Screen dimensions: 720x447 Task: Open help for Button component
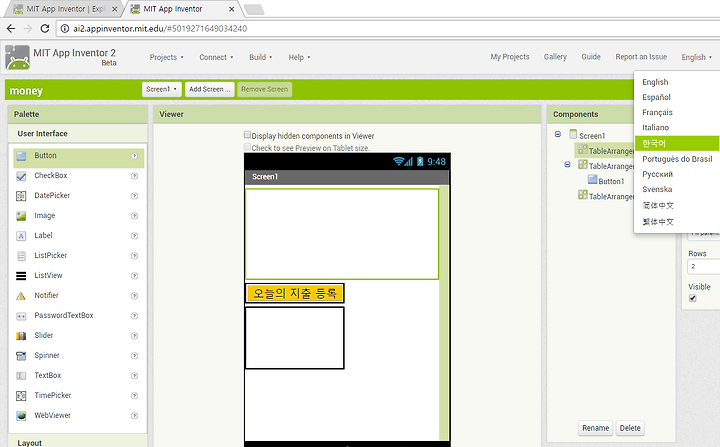pyautogui.click(x=135, y=156)
